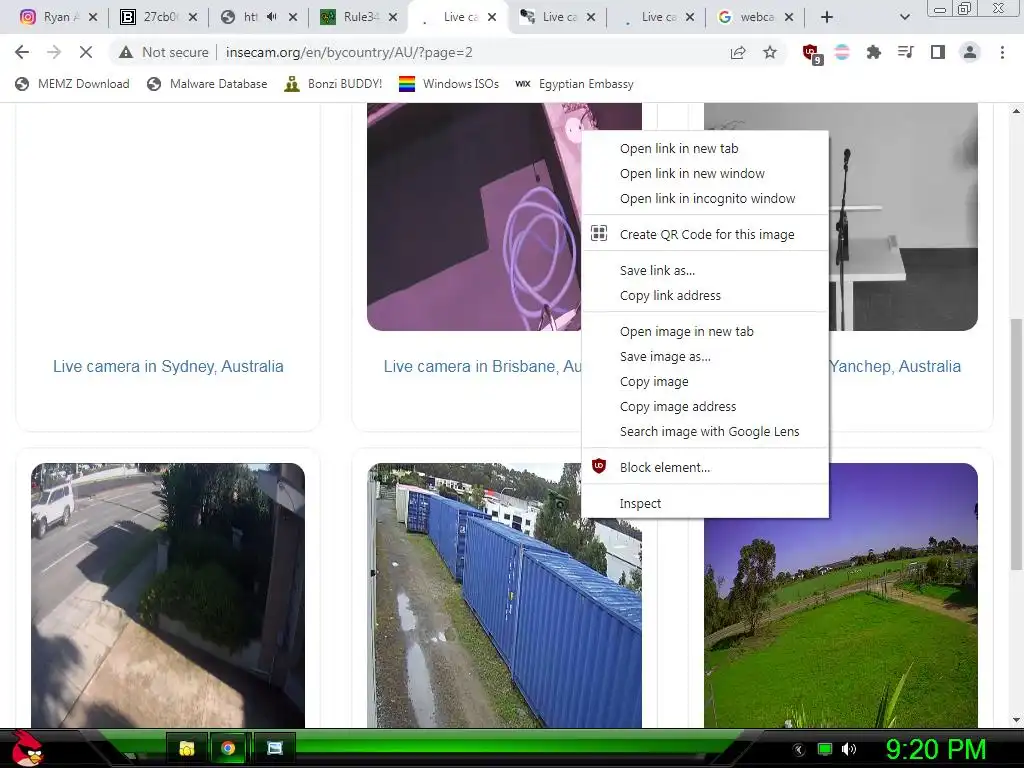Viewport: 1024px width, 768px height.
Task: Click the Angry Birds start button
Action: pyautogui.click(x=27, y=748)
